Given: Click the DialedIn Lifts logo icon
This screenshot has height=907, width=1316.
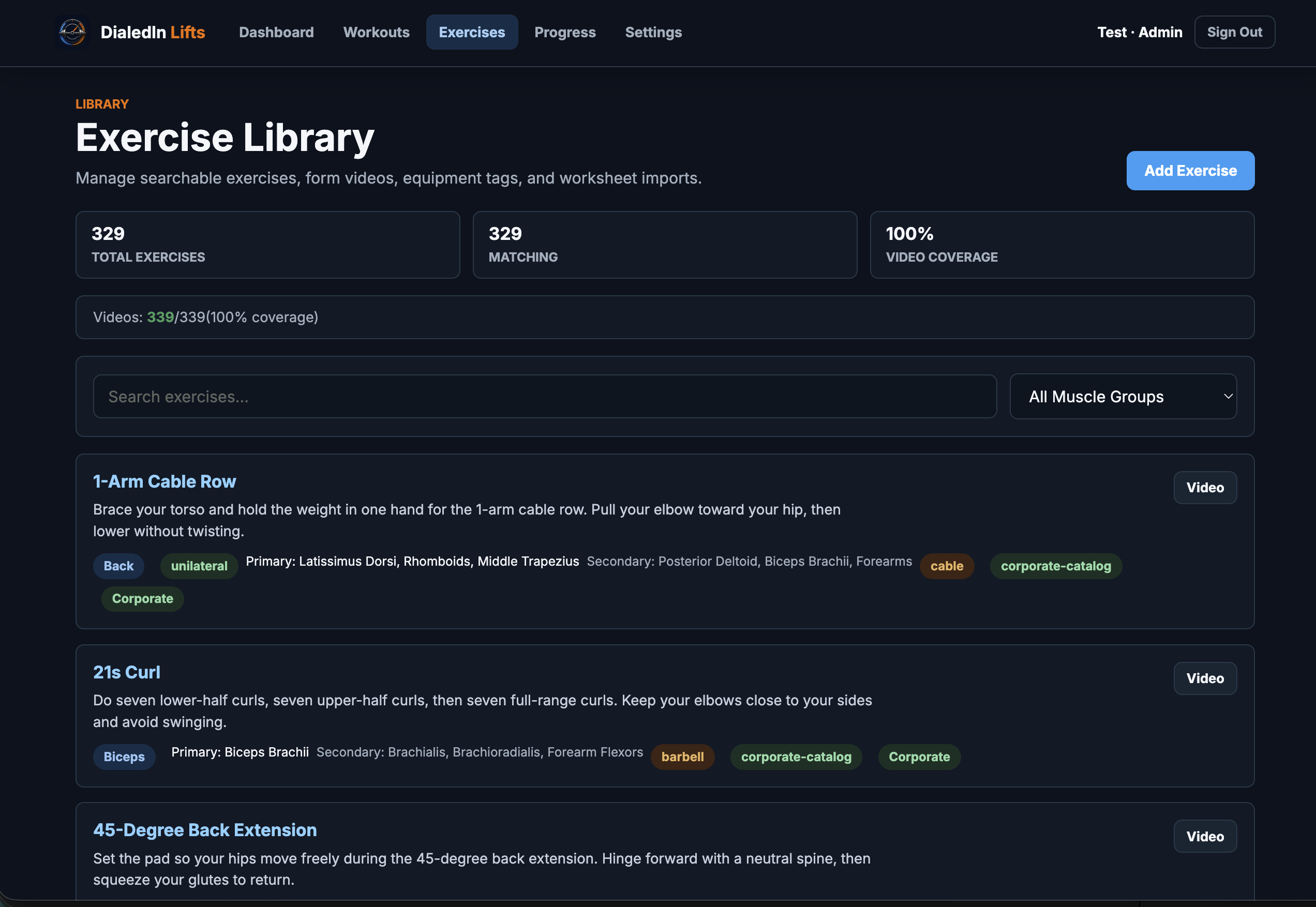Looking at the screenshot, I should 72,33.
